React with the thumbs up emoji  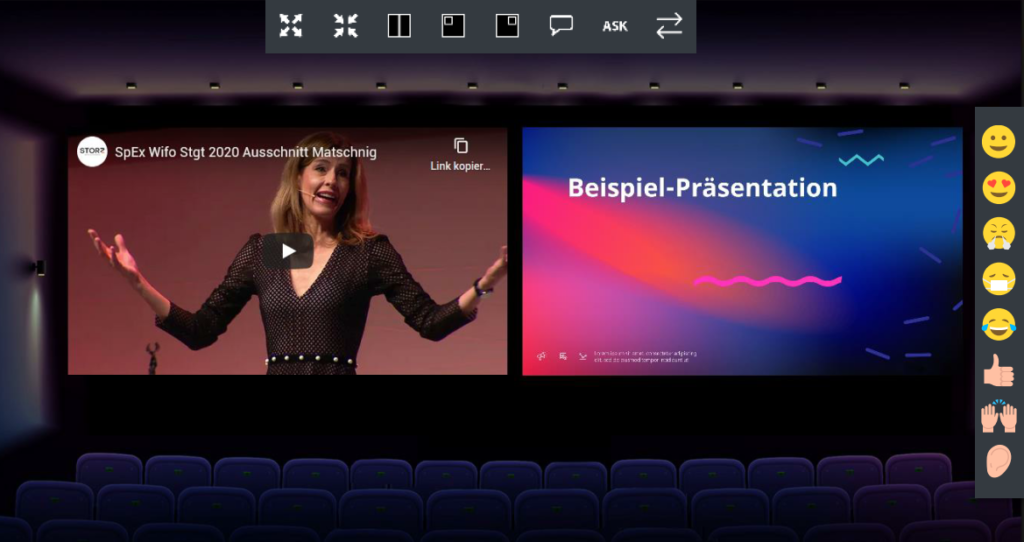[x=998, y=370]
